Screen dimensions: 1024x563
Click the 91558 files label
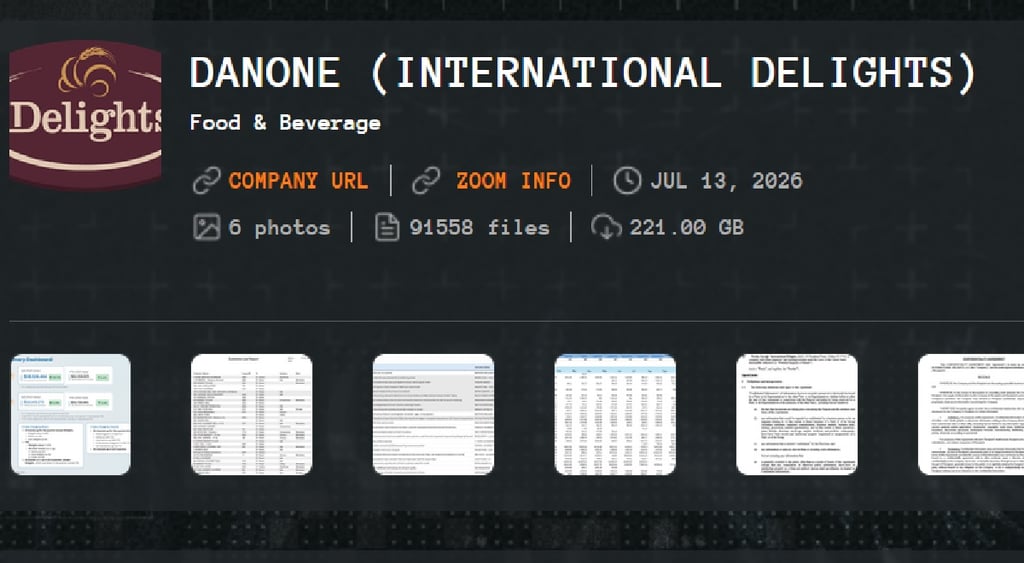(479, 228)
